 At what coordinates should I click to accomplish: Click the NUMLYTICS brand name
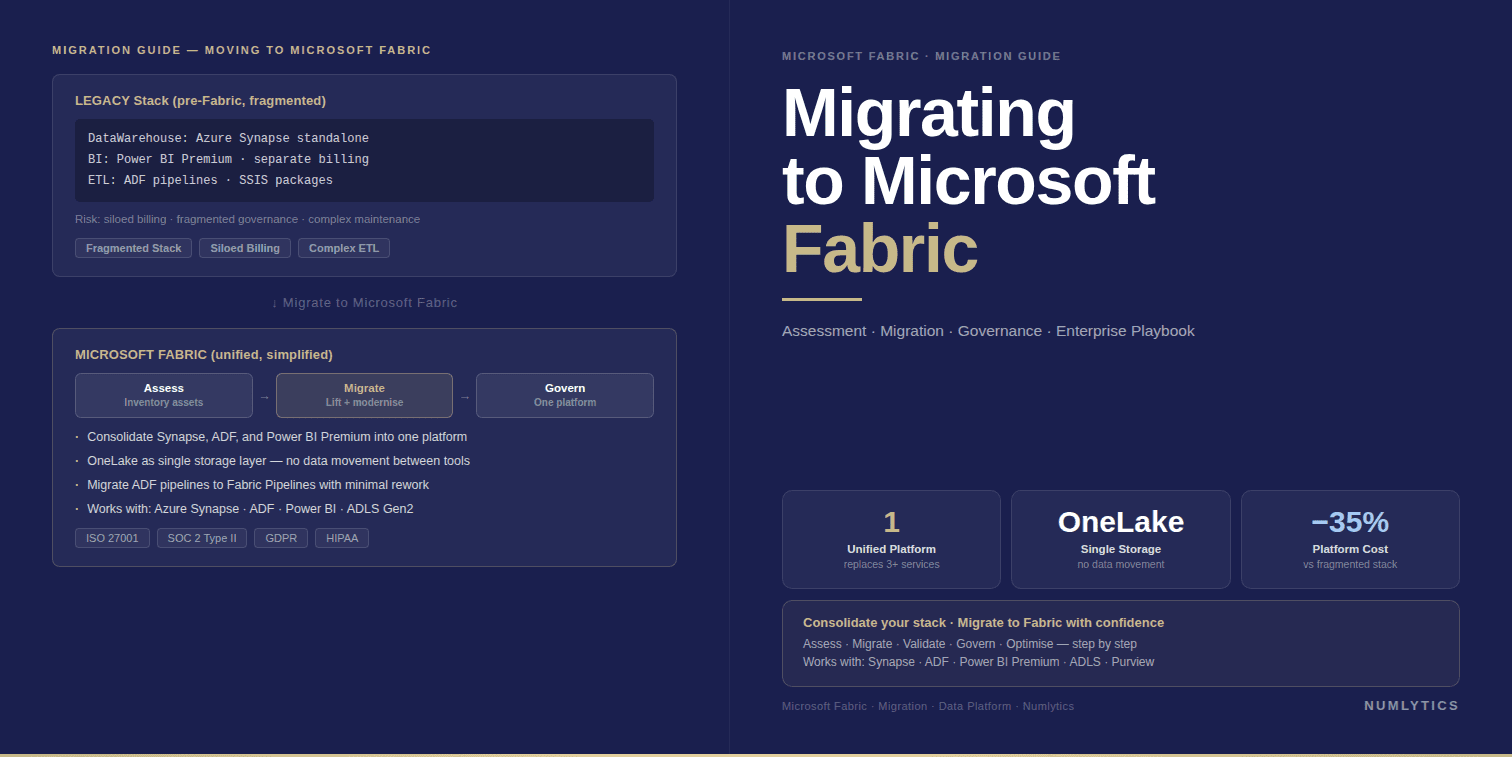tap(1411, 706)
